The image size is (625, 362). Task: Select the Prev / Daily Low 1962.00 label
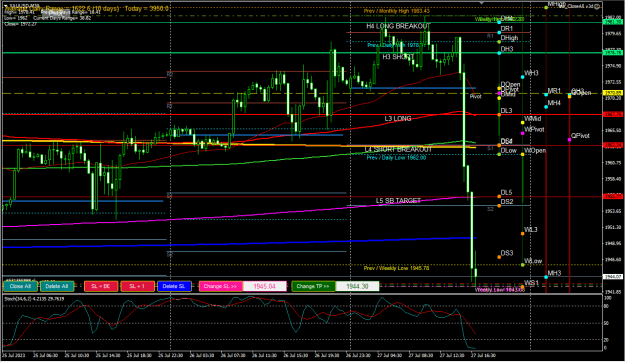[396, 158]
